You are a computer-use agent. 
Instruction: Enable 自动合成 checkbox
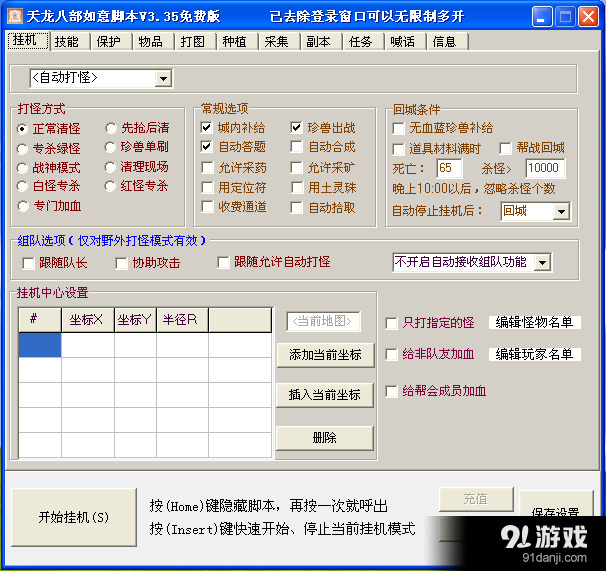(297, 147)
